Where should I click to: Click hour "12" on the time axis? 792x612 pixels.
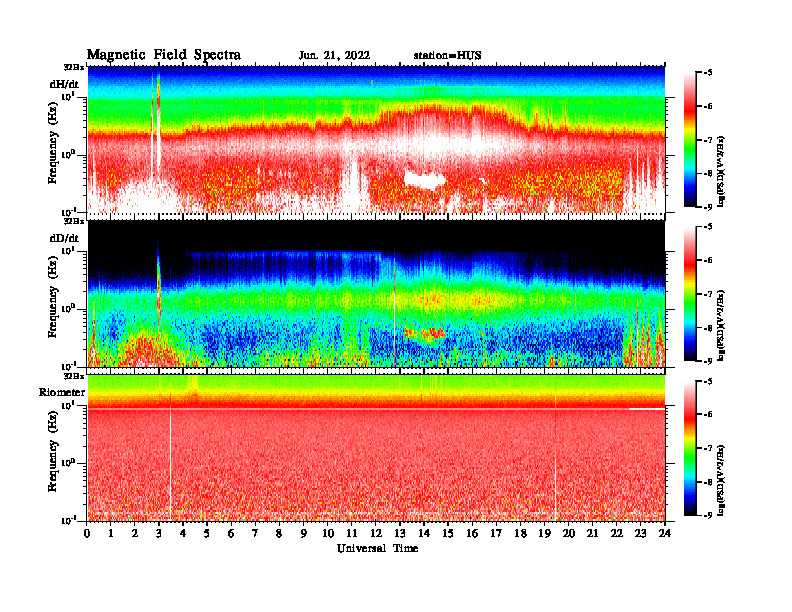[x=376, y=533]
